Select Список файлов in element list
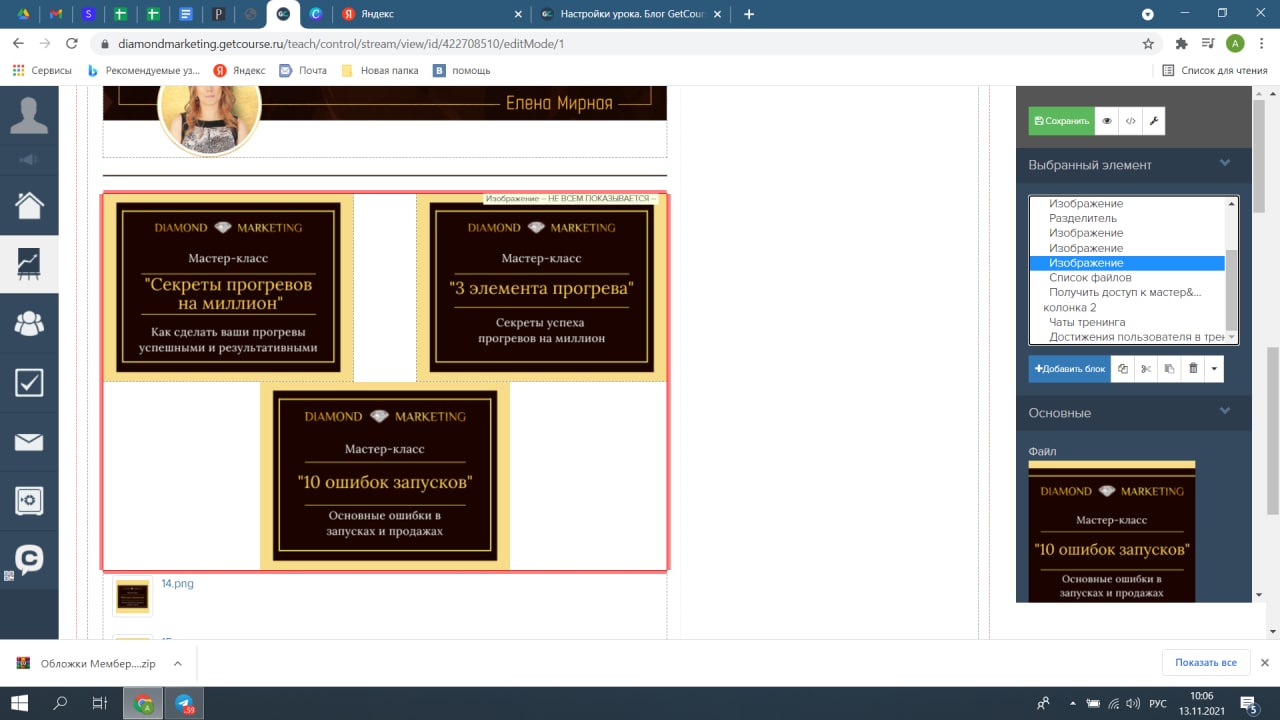The height and width of the screenshot is (720, 1280). (1090, 277)
